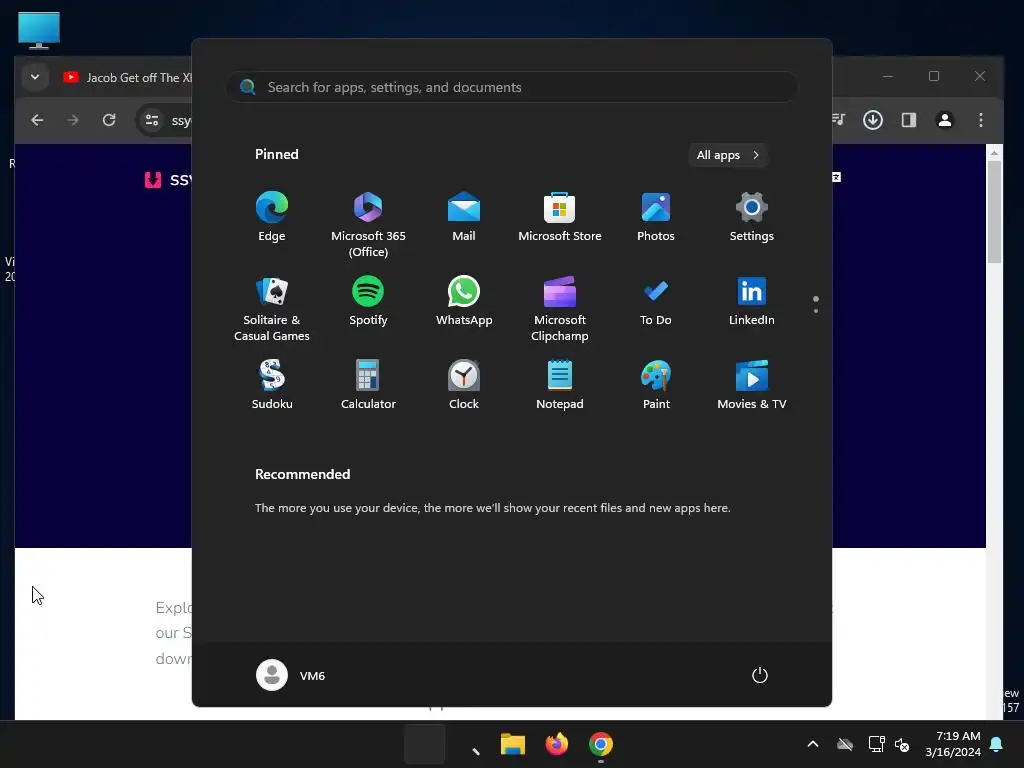Launch Notepad
The image size is (1024, 768).
(560, 386)
